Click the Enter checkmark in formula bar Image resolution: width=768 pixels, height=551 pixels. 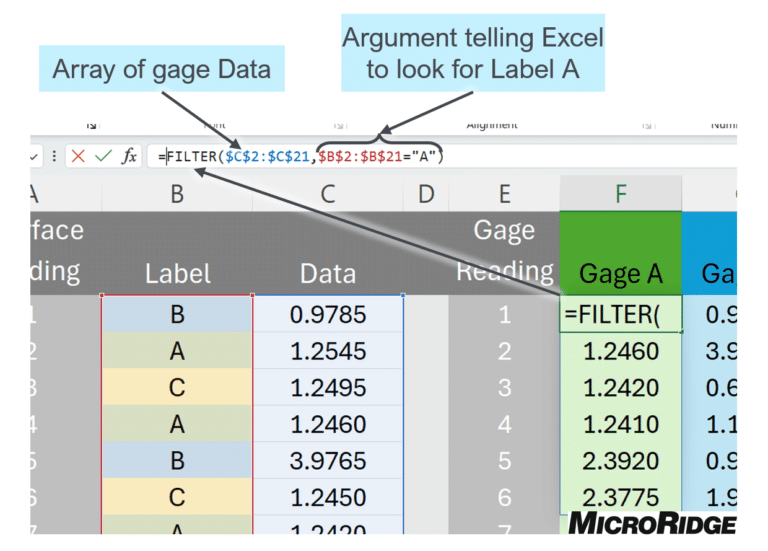(102, 156)
